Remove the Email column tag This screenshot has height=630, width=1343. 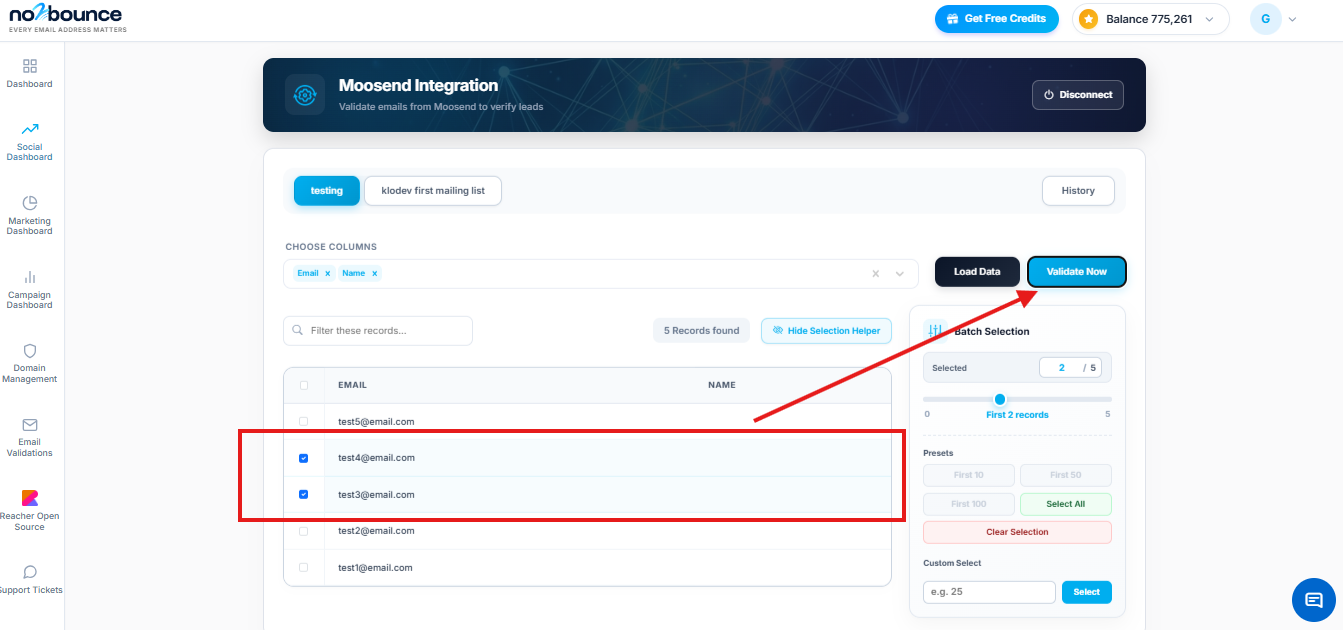[x=327, y=273]
